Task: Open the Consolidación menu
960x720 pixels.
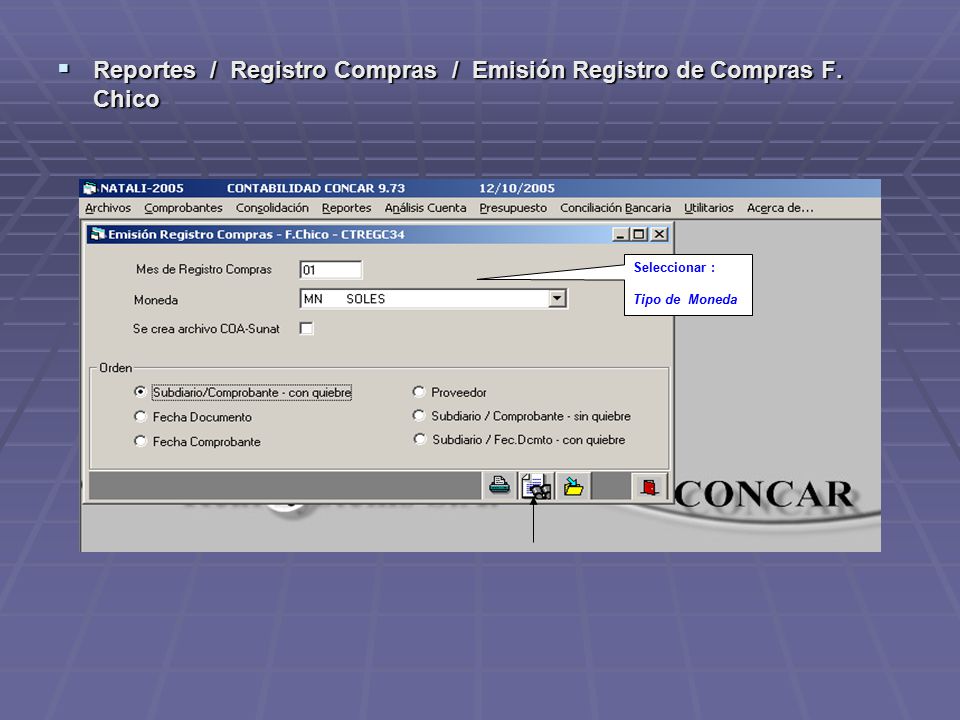Action: (272, 208)
